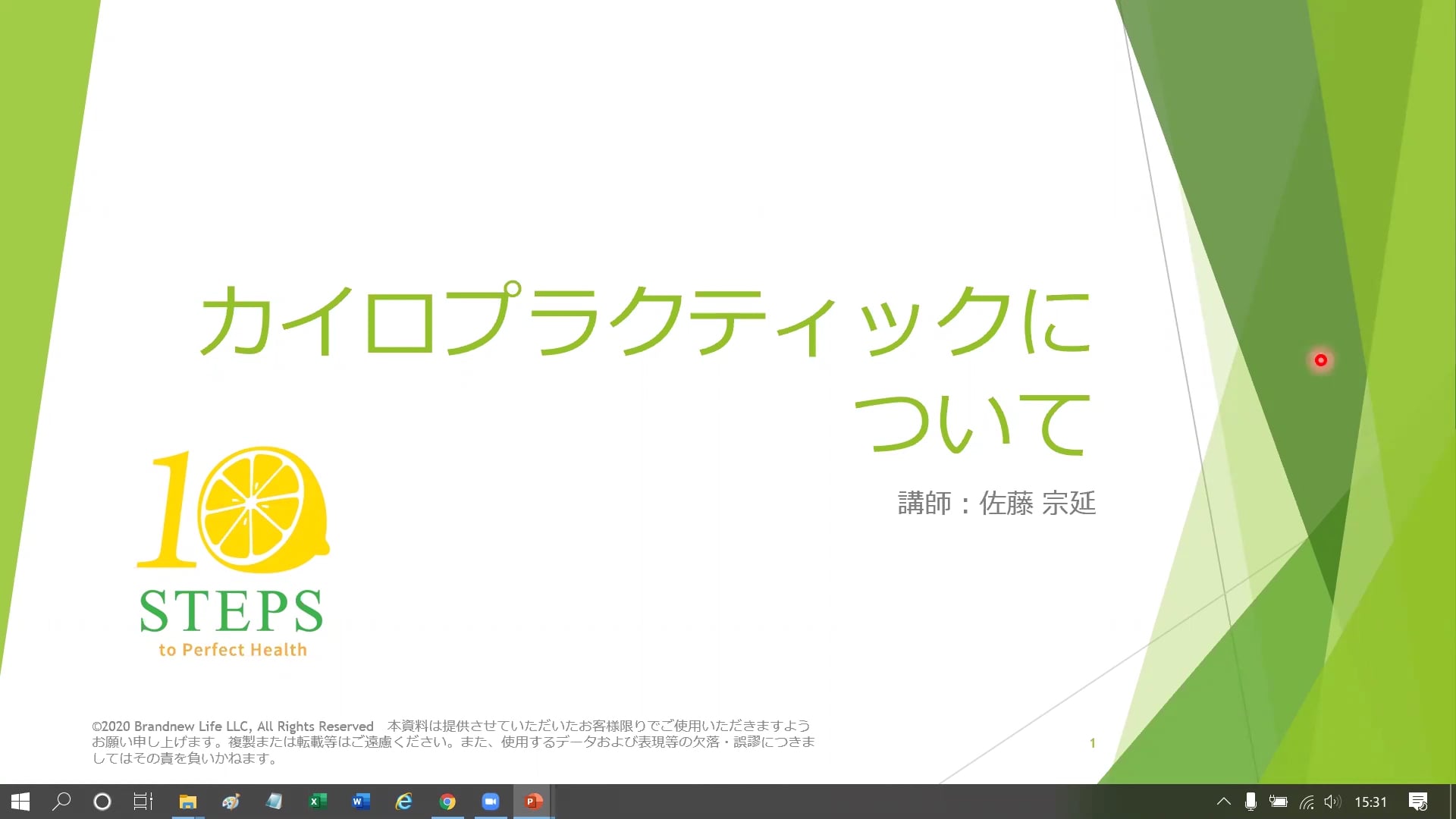The width and height of the screenshot is (1456, 819).
Task: Open the Windows Start menu
Action: pos(20,802)
